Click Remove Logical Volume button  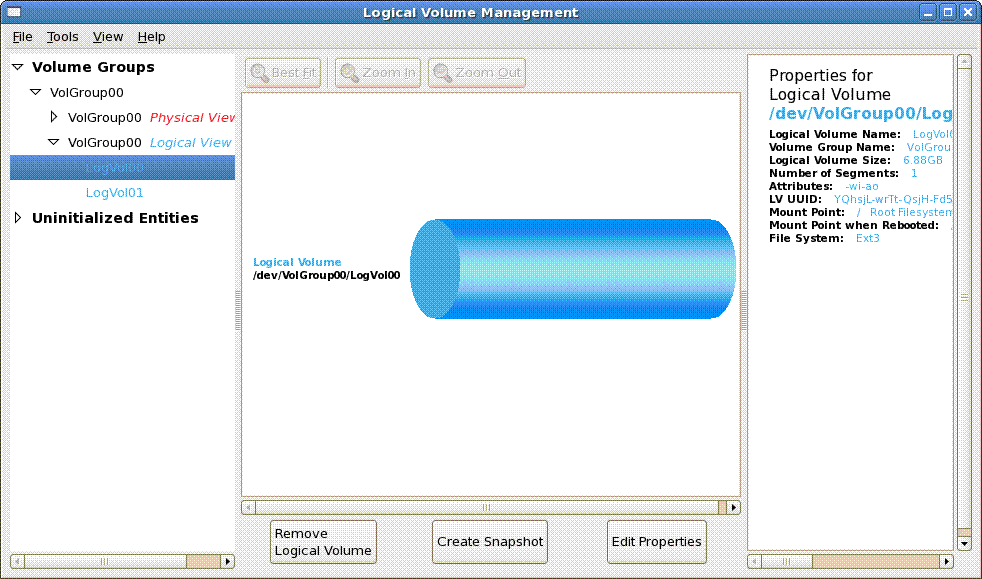pos(323,542)
